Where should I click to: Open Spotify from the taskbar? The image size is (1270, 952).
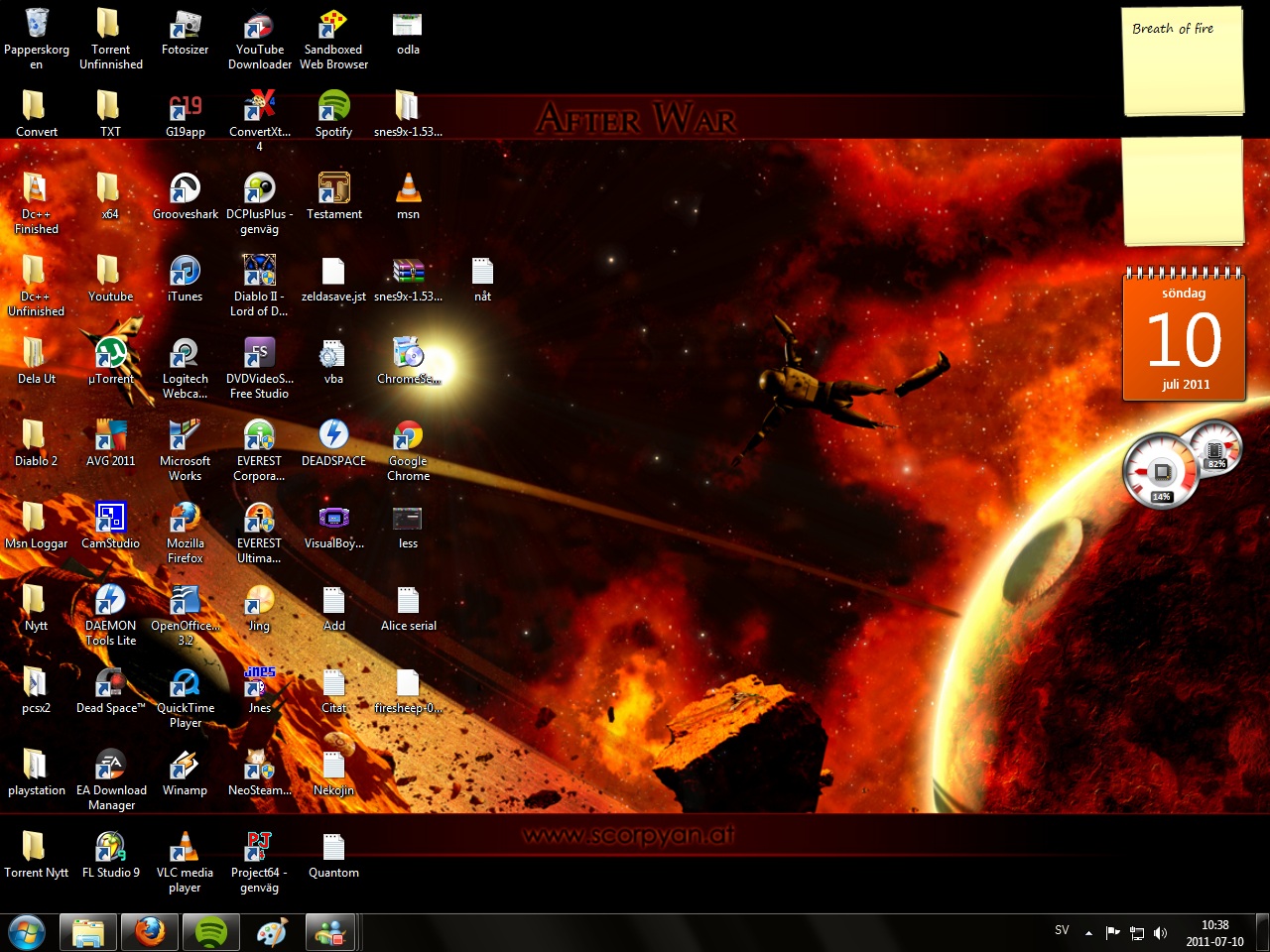210,933
